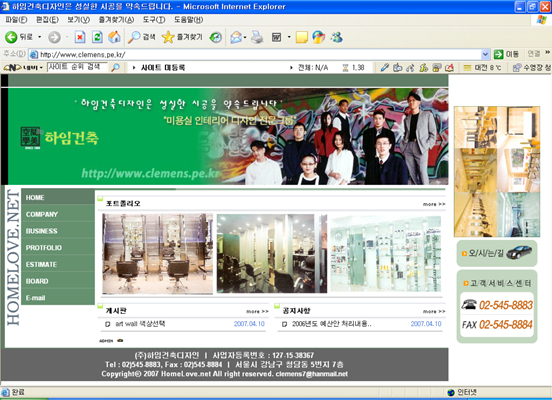Click the Edit document icon
This screenshot has width=552, height=400.
point(277,37)
